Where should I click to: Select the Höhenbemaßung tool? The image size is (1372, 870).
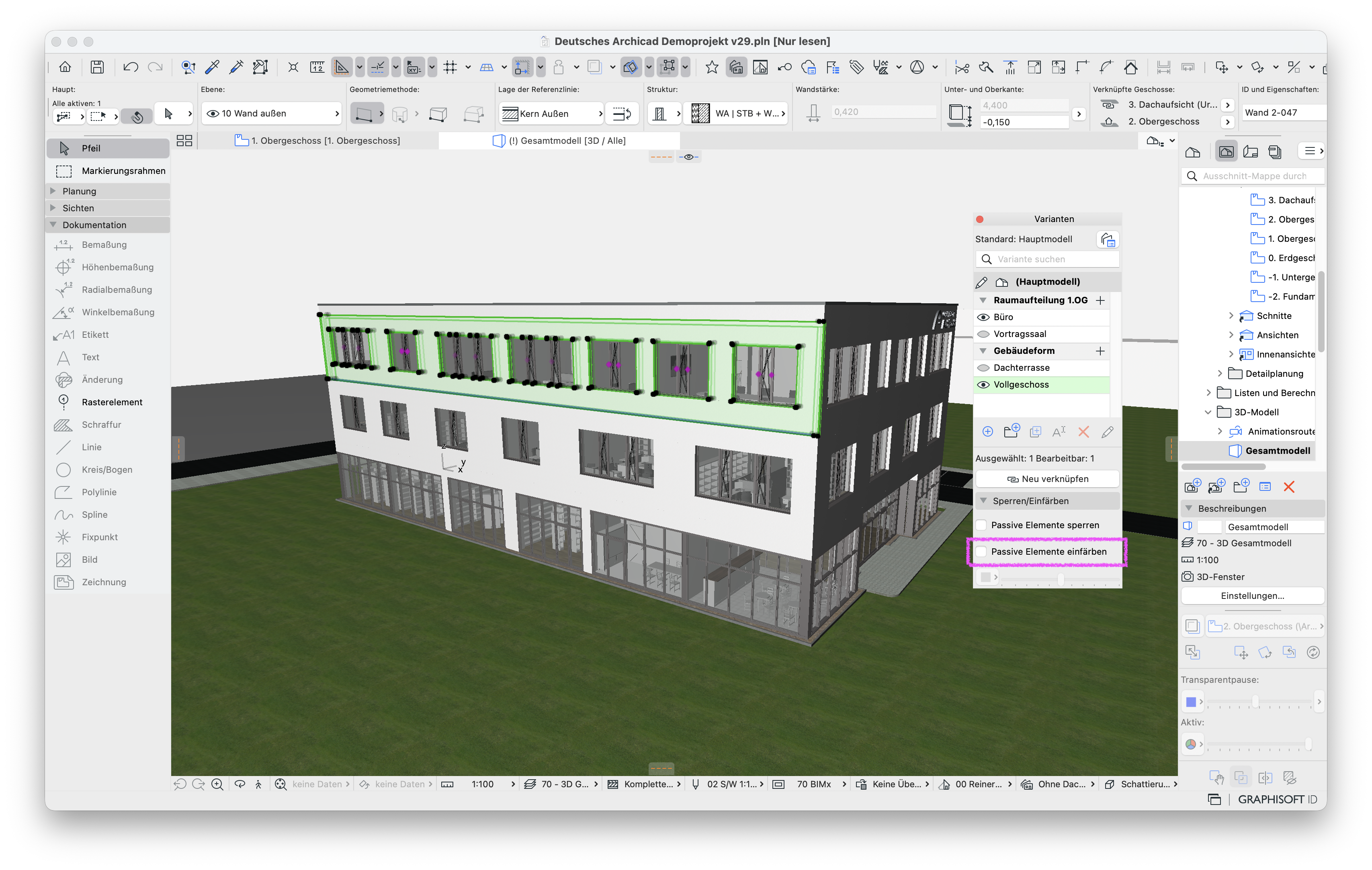(x=108, y=267)
